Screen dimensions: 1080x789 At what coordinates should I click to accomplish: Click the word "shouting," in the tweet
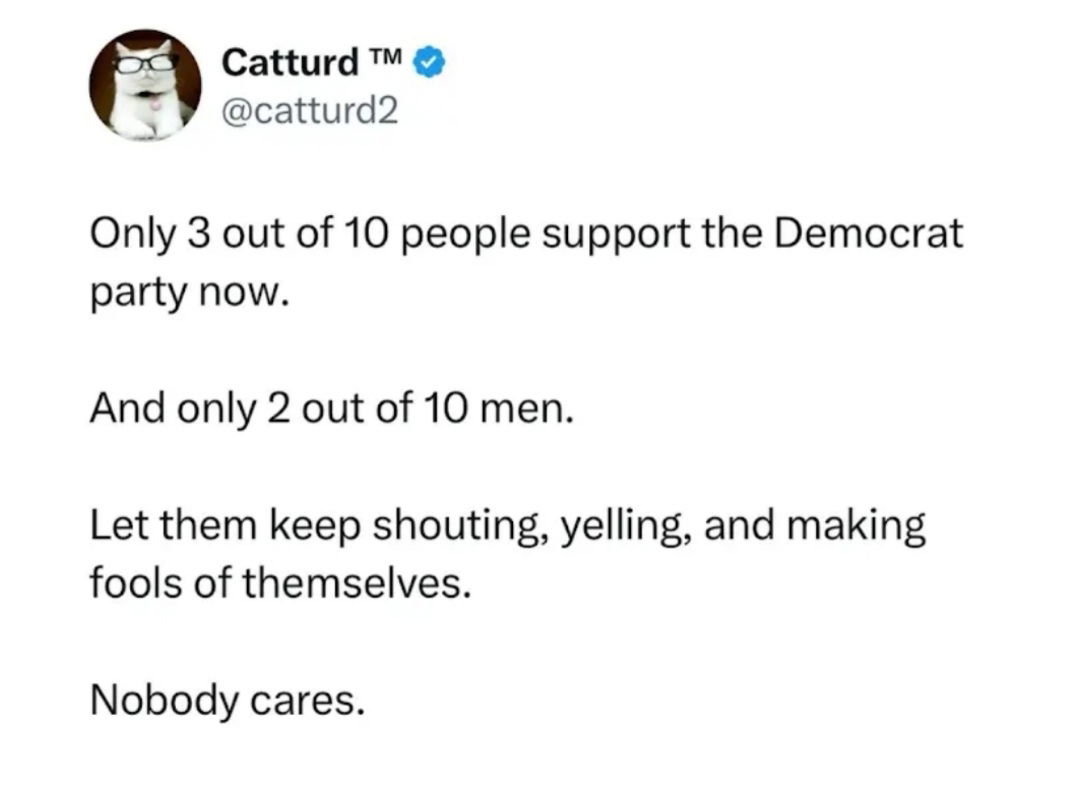coord(450,526)
